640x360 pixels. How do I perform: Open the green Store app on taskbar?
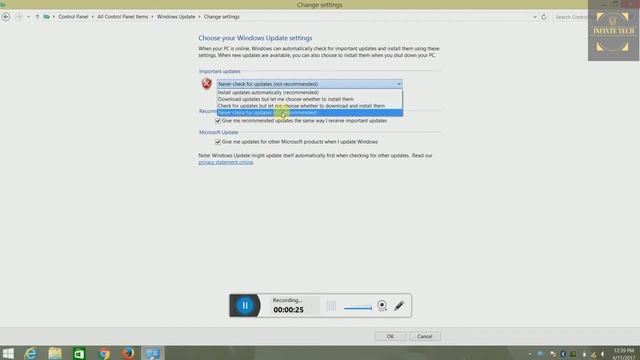click(79, 353)
